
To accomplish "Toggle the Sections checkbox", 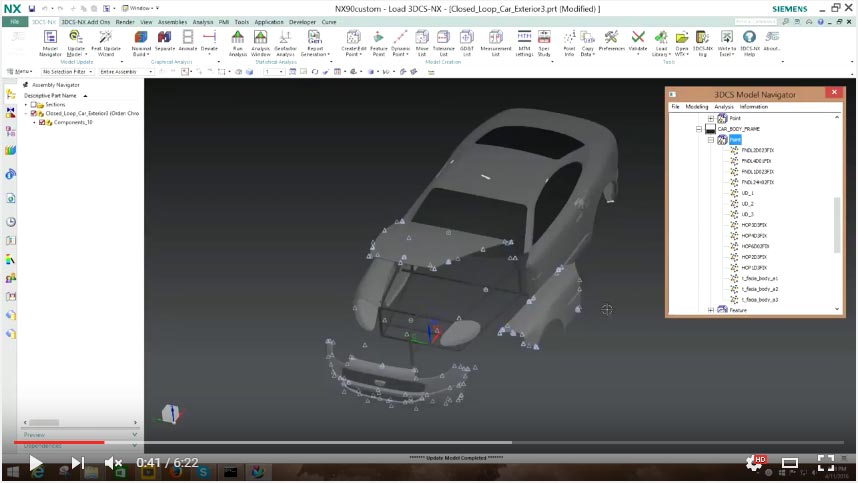I will click(x=33, y=104).
